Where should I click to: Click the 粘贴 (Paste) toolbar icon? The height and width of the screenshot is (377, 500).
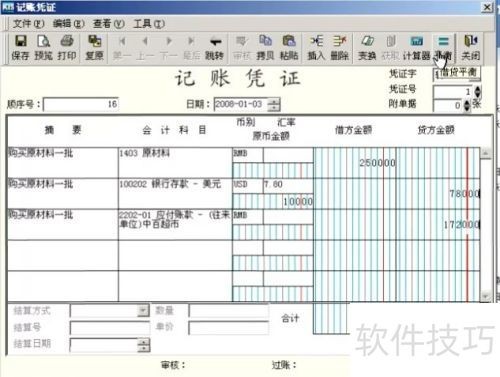pyautogui.click(x=289, y=48)
